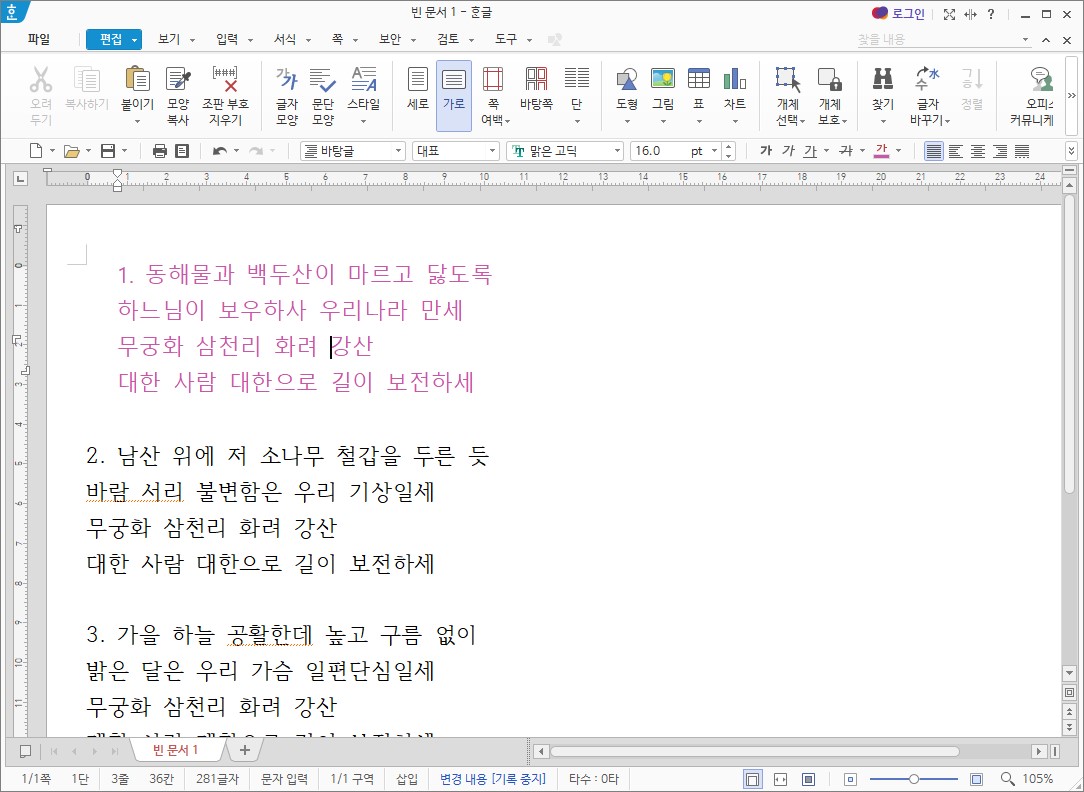The image size is (1084, 792).
Task: Click the 오려 두기 (cut) scissors icon
Action: 41,80
